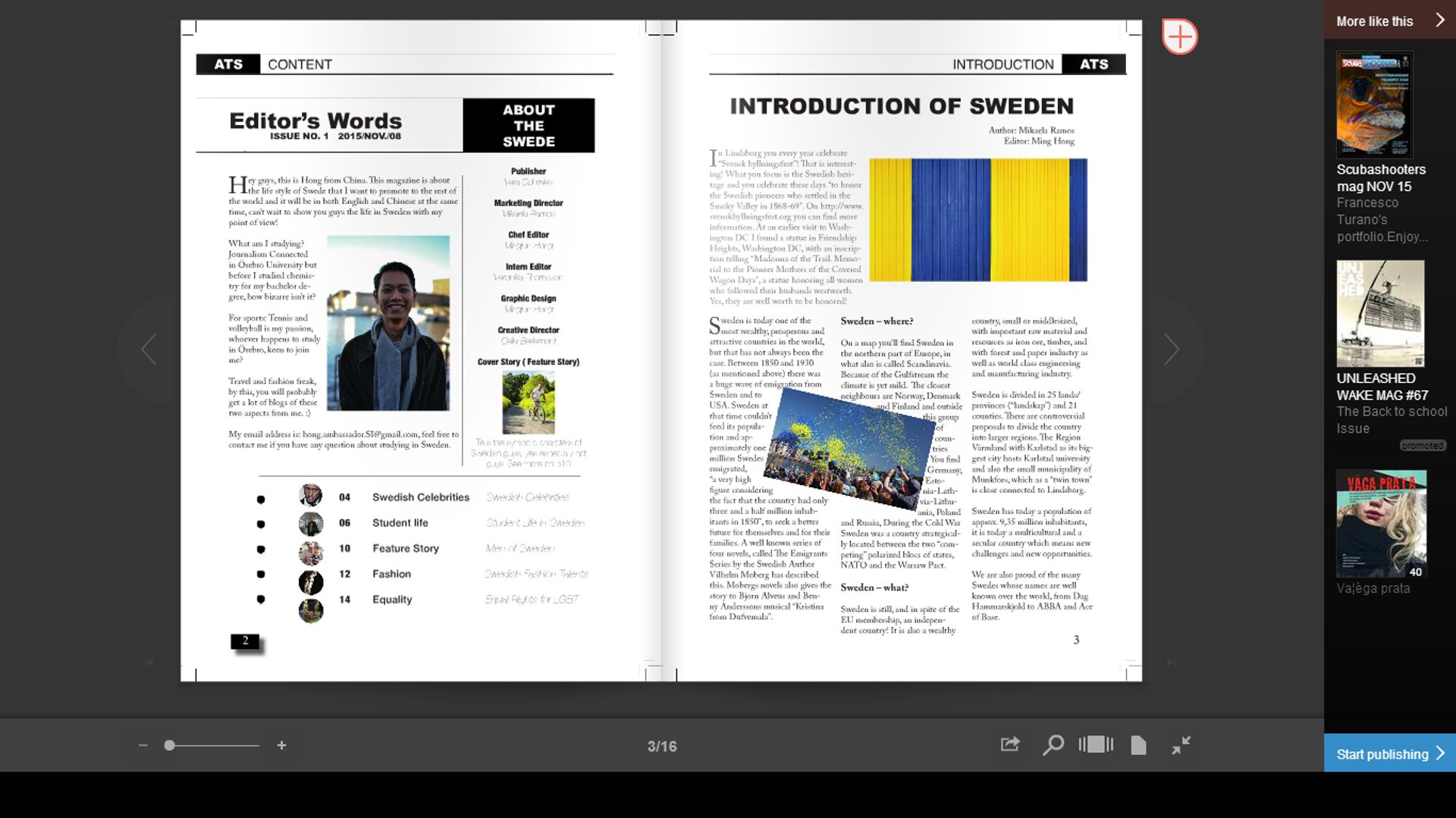The width and height of the screenshot is (1456, 818).
Task: Click the Sweden – where? subheading
Action: [x=877, y=321]
